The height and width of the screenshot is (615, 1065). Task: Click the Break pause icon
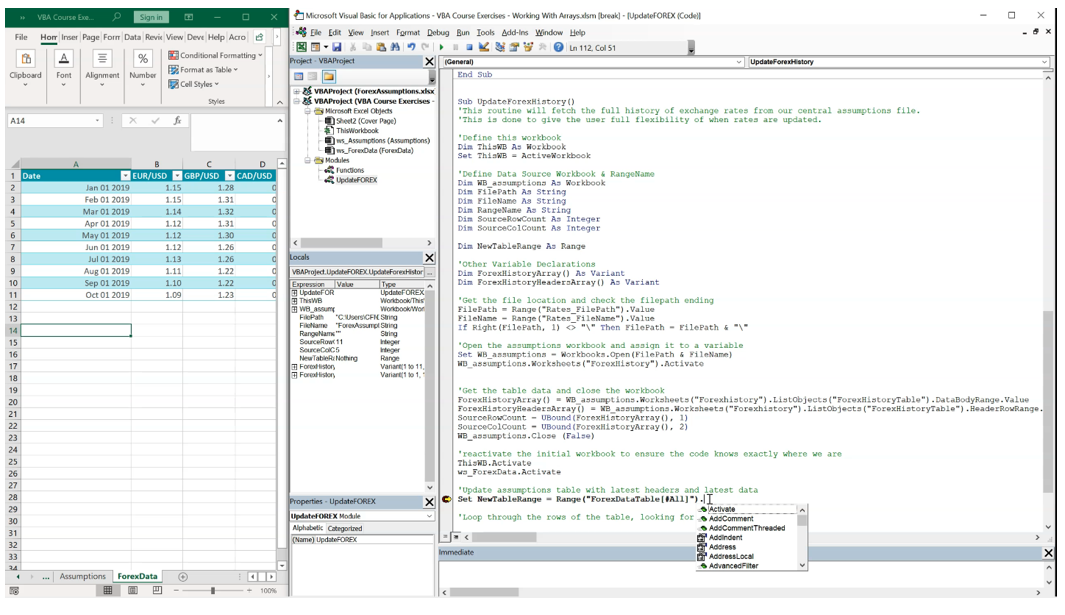[455, 48]
